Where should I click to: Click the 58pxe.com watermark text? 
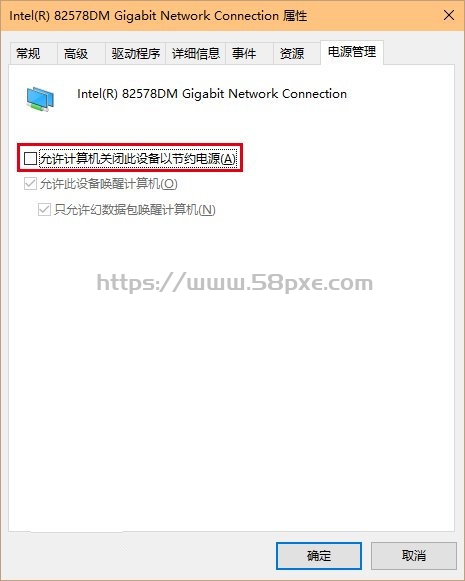(235, 283)
